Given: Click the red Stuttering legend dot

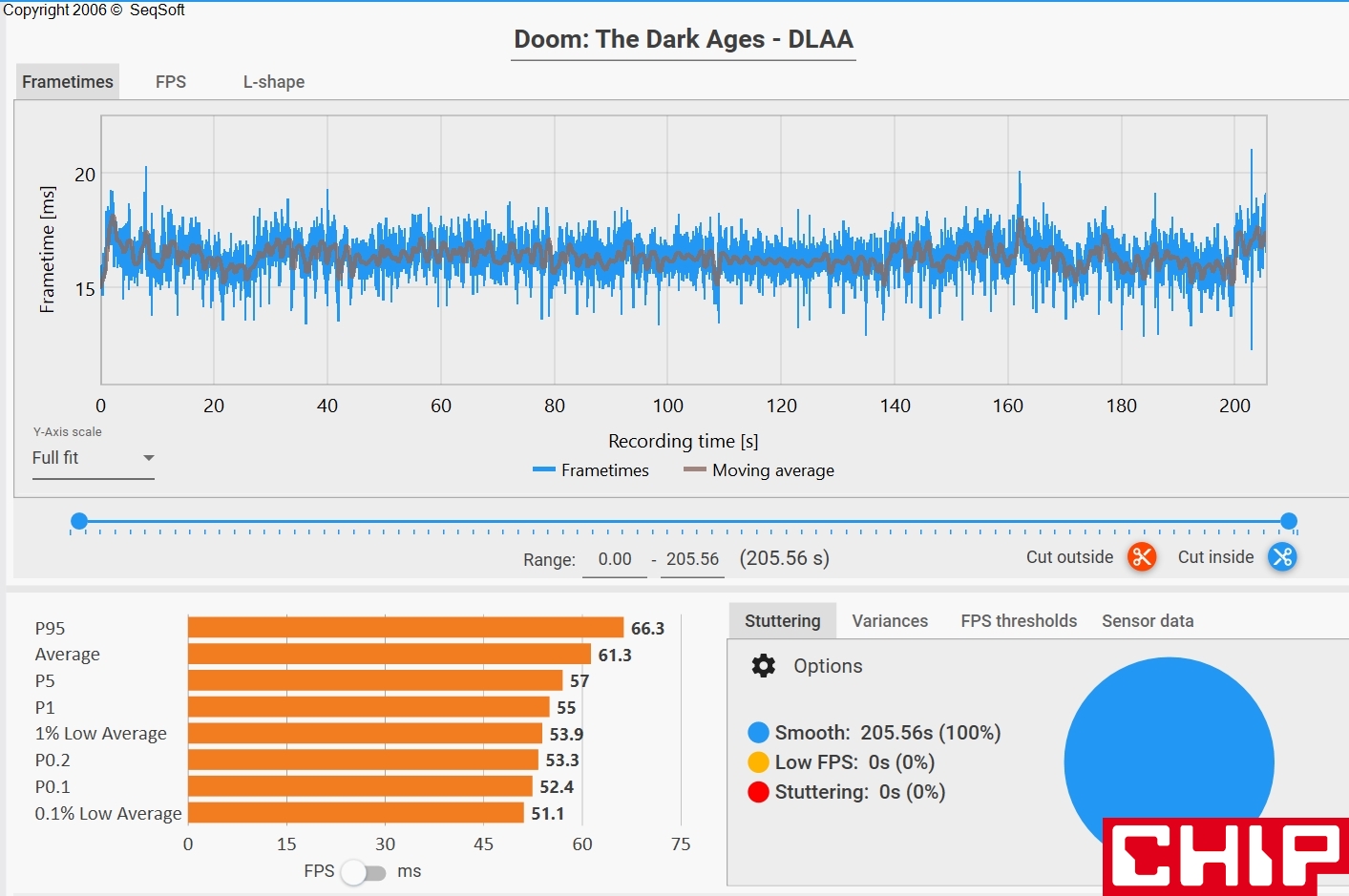Looking at the screenshot, I should pos(758,792).
